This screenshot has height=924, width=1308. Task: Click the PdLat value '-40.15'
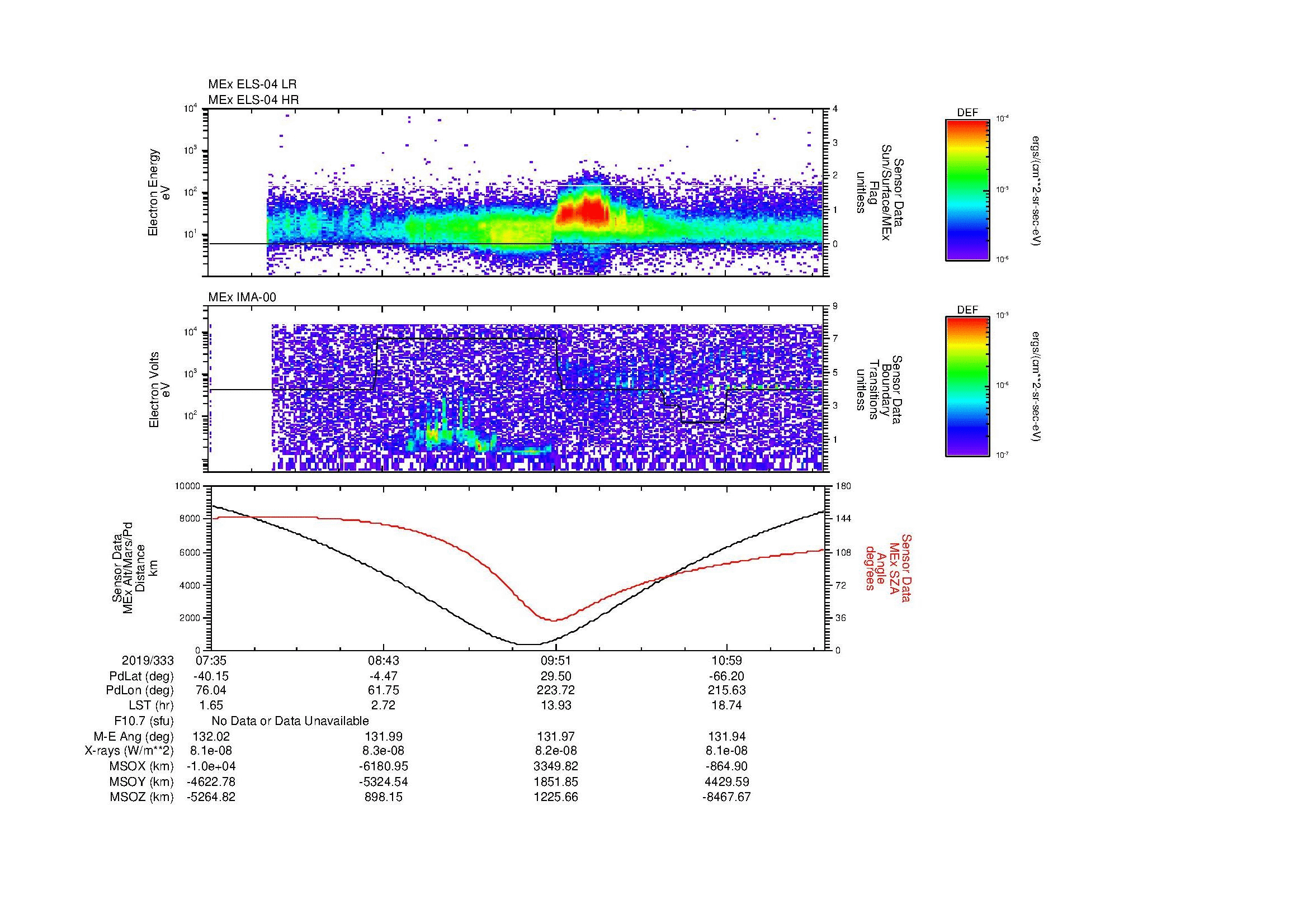[x=211, y=676]
